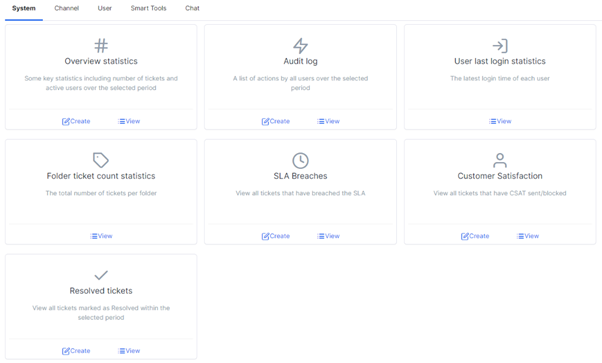Create an Overview statistics report
602x363 pixels.
76,121
